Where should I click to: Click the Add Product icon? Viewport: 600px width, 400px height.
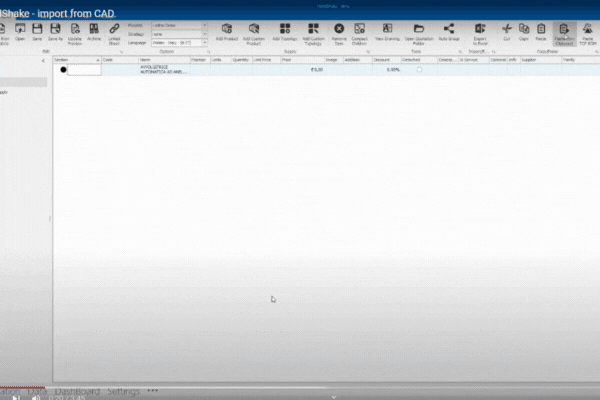(227, 29)
